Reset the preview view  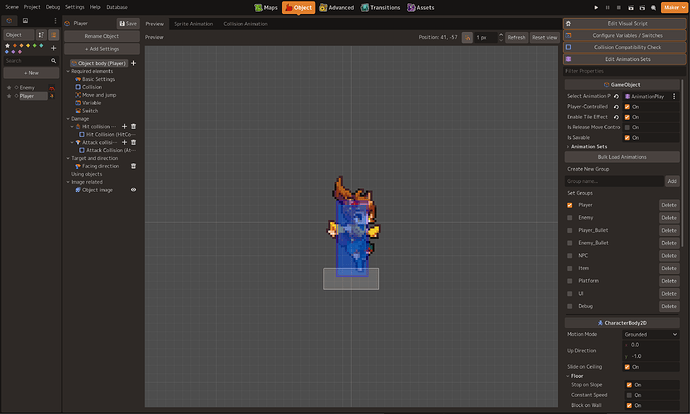coord(544,37)
